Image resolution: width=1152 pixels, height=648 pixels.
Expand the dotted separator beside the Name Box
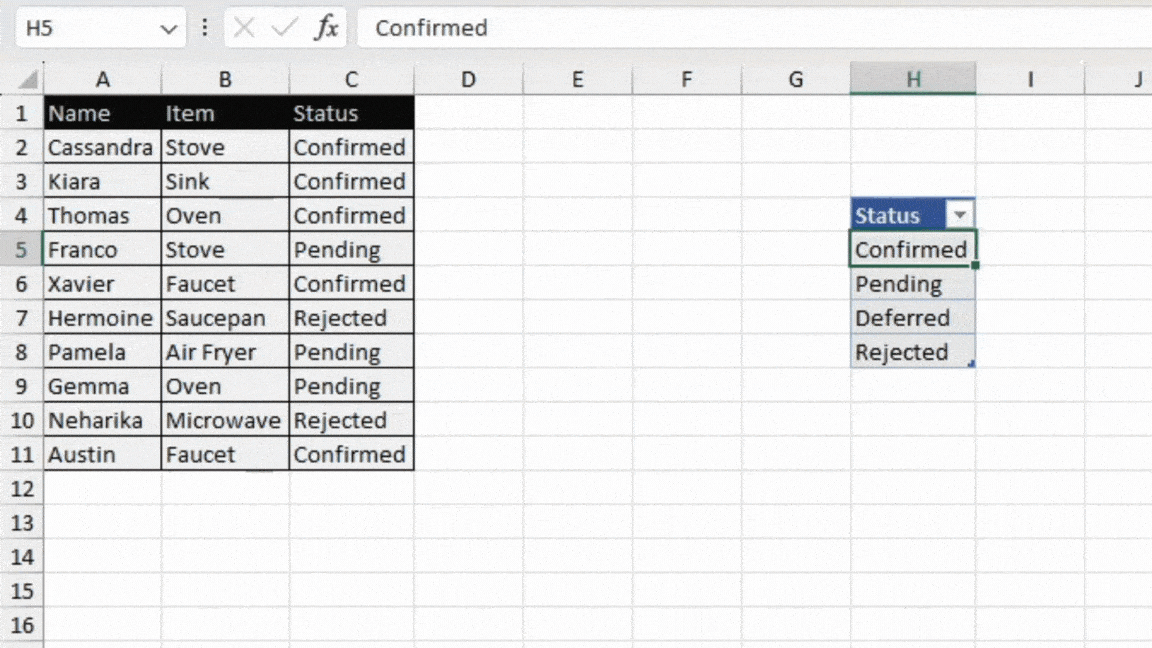[205, 28]
